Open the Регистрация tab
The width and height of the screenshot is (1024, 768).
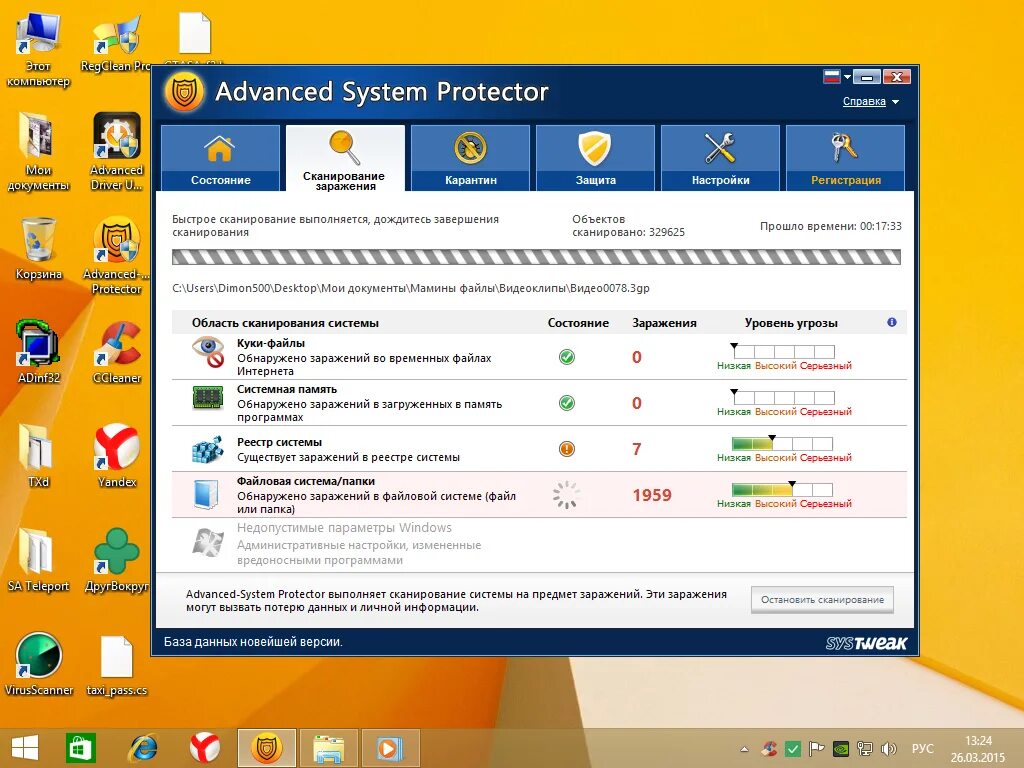(x=845, y=158)
